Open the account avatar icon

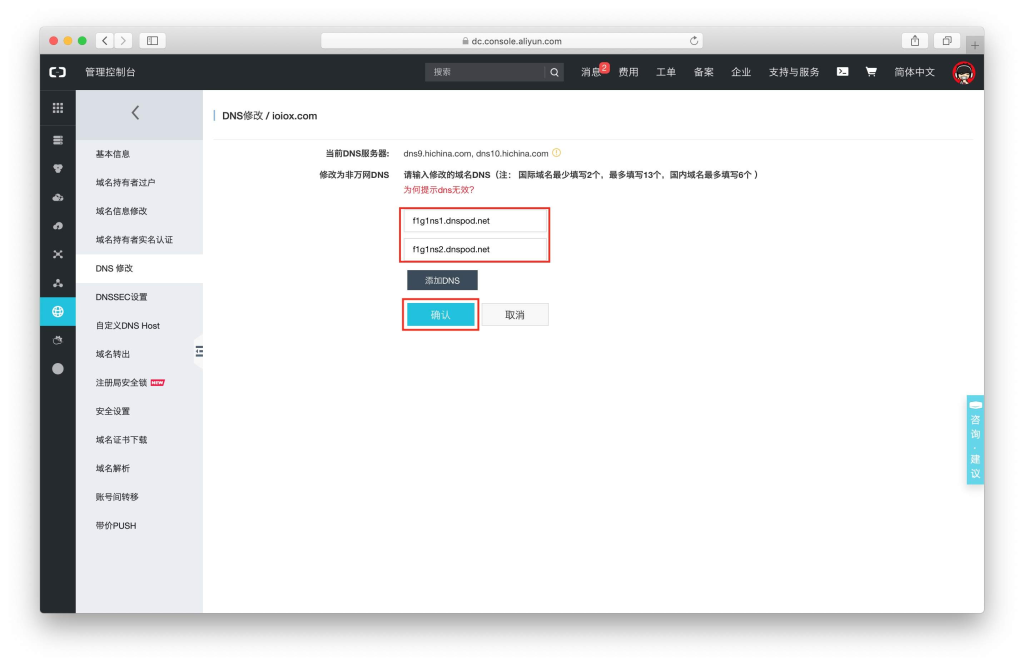[963, 72]
